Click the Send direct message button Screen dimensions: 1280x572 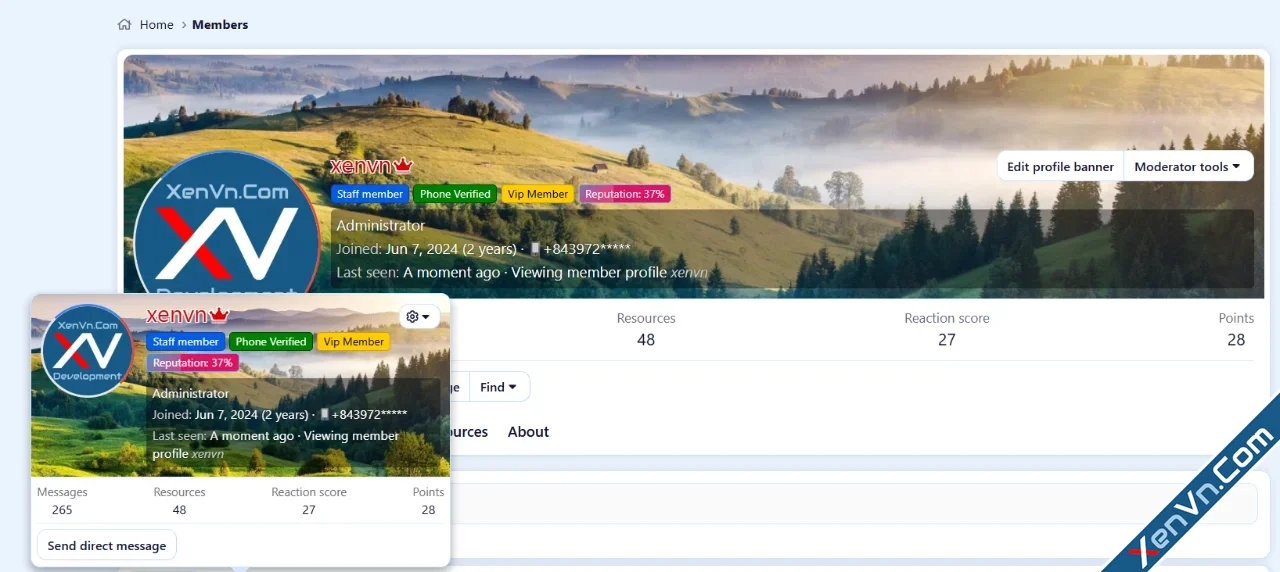[107, 546]
